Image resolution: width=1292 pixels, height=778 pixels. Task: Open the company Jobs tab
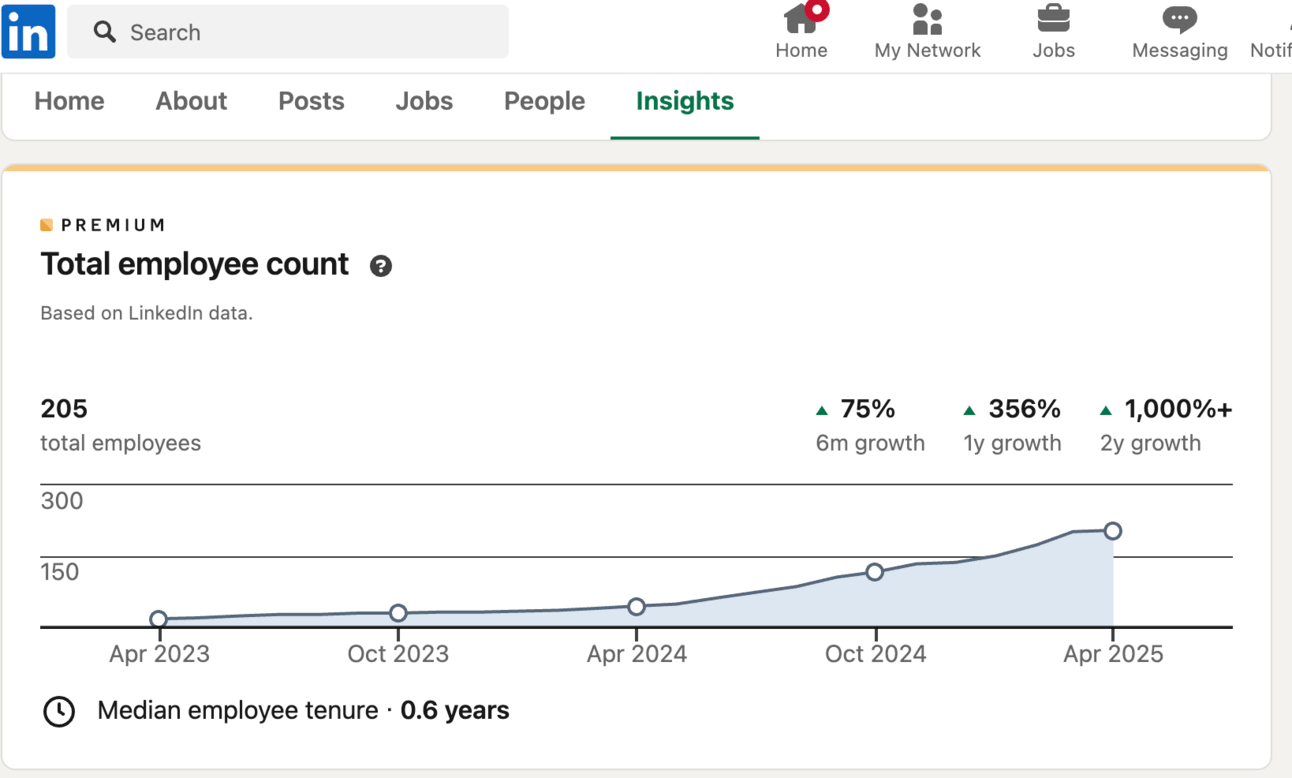point(424,101)
